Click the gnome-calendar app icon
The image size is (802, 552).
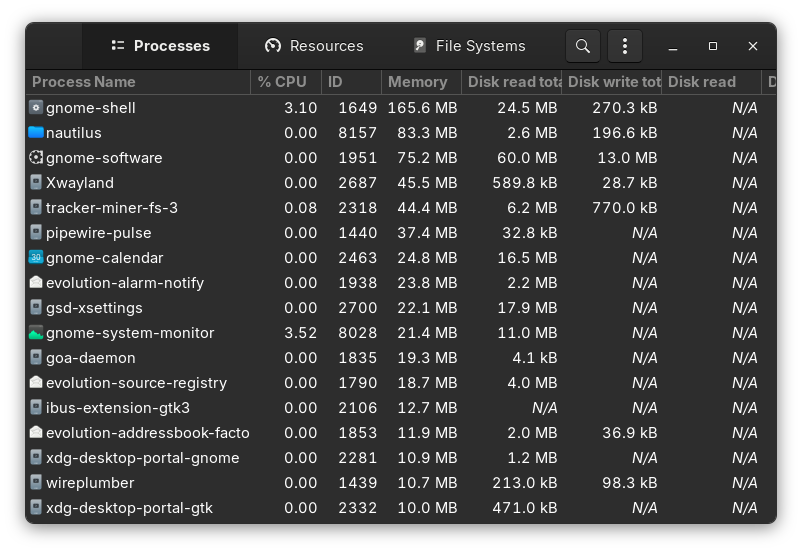[x=36, y=257]
